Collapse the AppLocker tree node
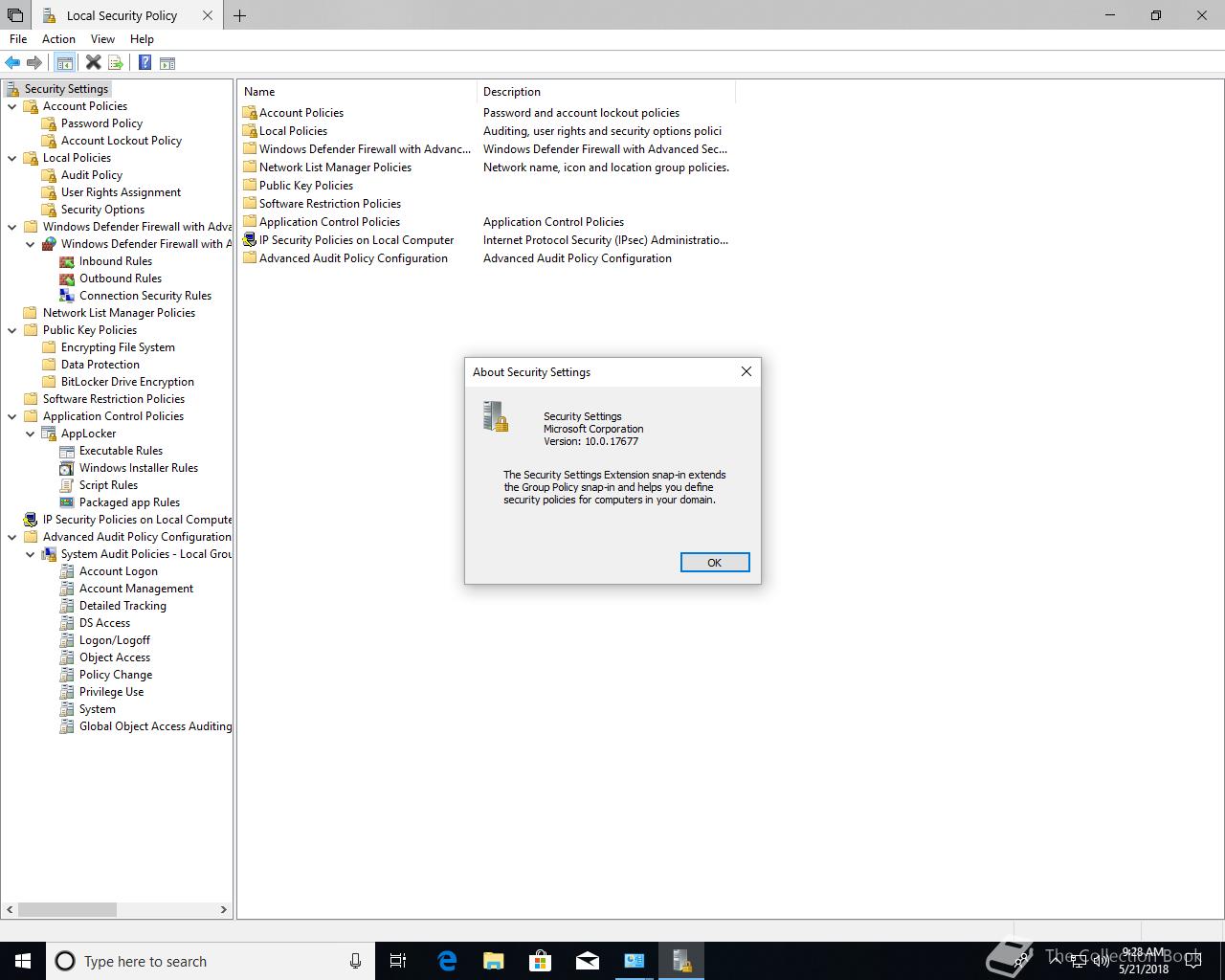The height and width of the screenshot is (980, 1225). (31, 434)
